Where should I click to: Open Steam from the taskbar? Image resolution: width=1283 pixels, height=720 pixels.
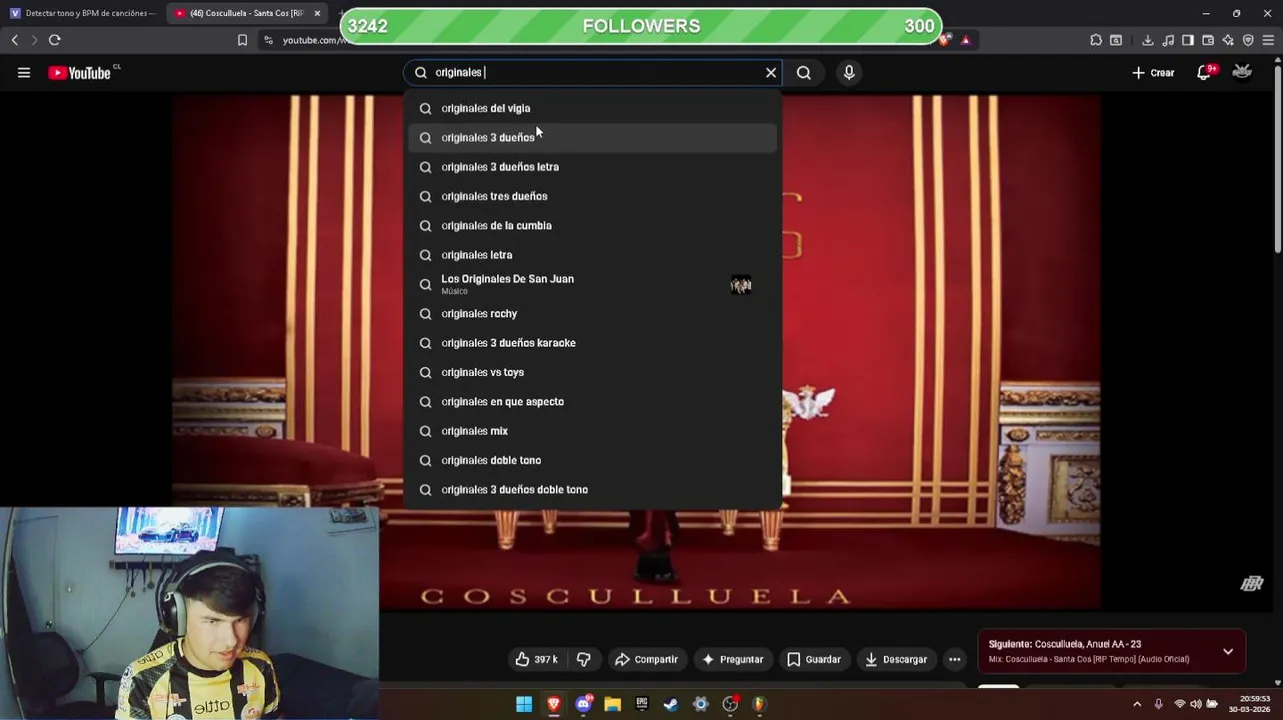tap(671, 704)
